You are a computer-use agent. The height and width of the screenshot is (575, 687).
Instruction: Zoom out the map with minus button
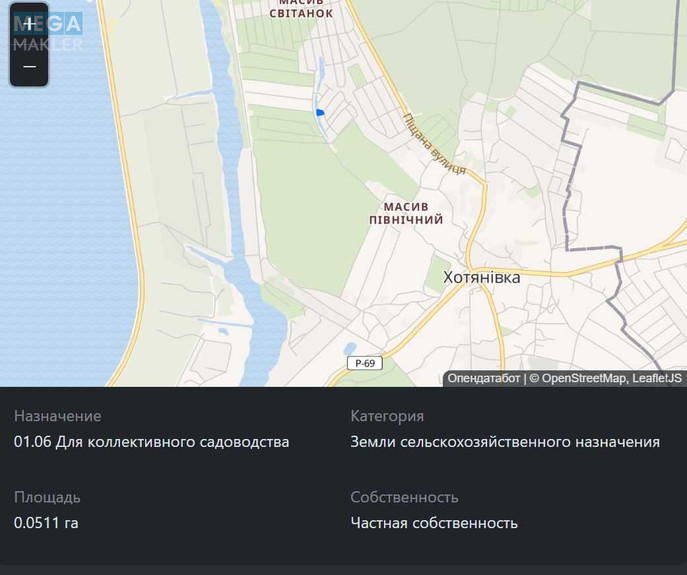click(x=29, y=66)
